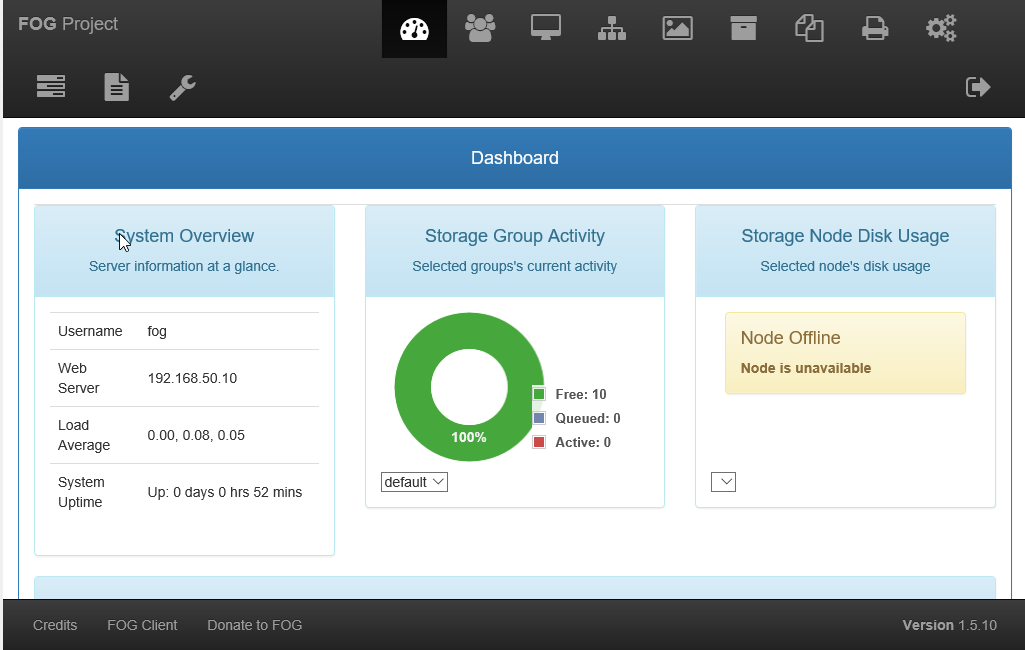Open Reports via the document icon
1025x650 pixels.
click(x=117, y=88)
